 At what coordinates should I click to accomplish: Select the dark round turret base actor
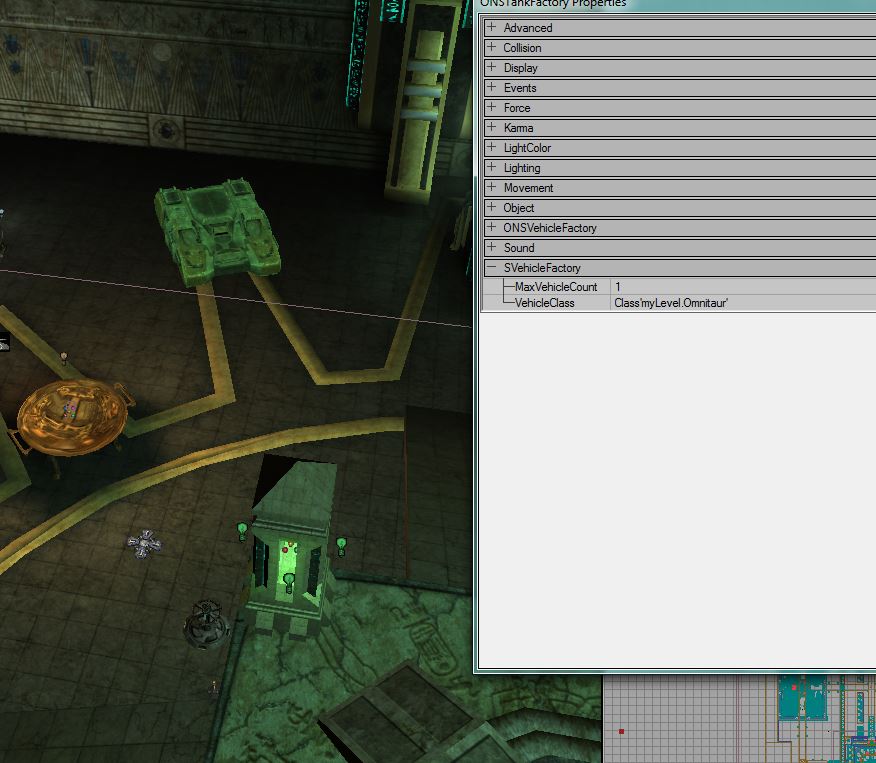207,622
